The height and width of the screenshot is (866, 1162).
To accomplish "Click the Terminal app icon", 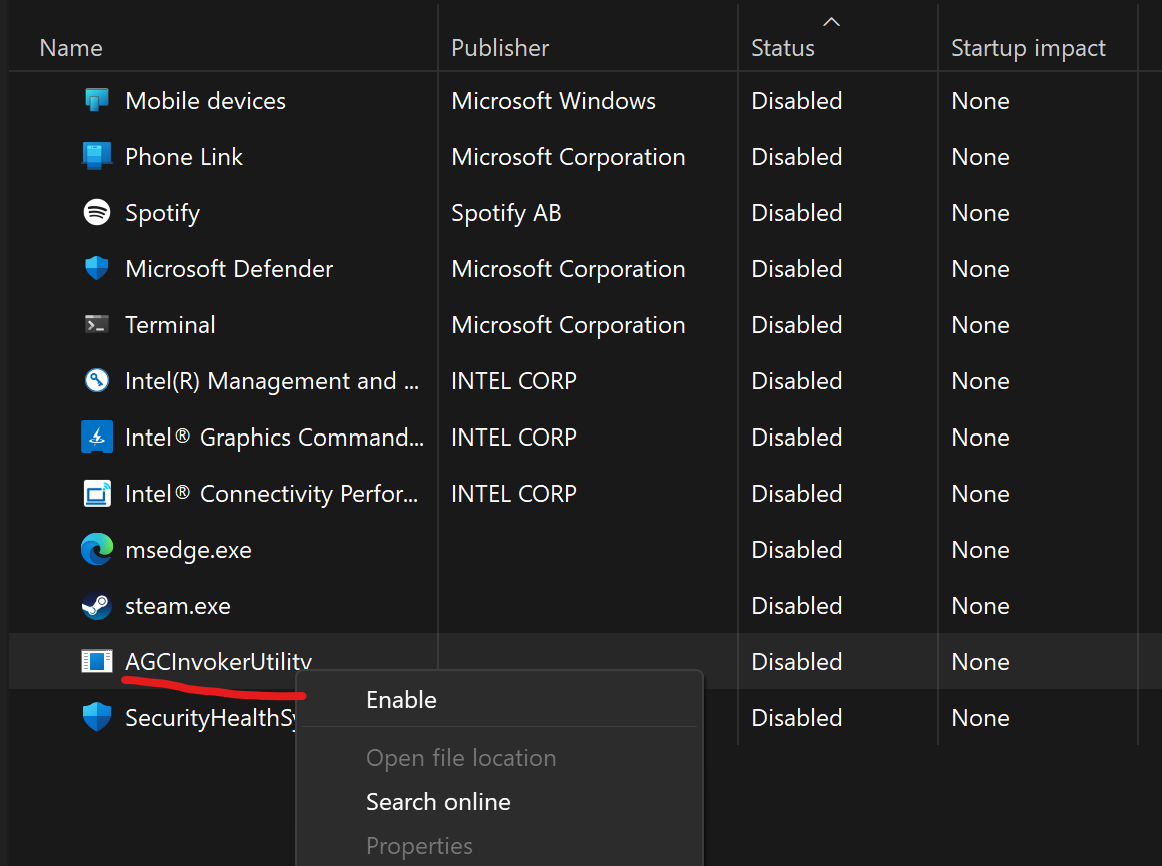I will pyautogui.click(x=96, y=324).
